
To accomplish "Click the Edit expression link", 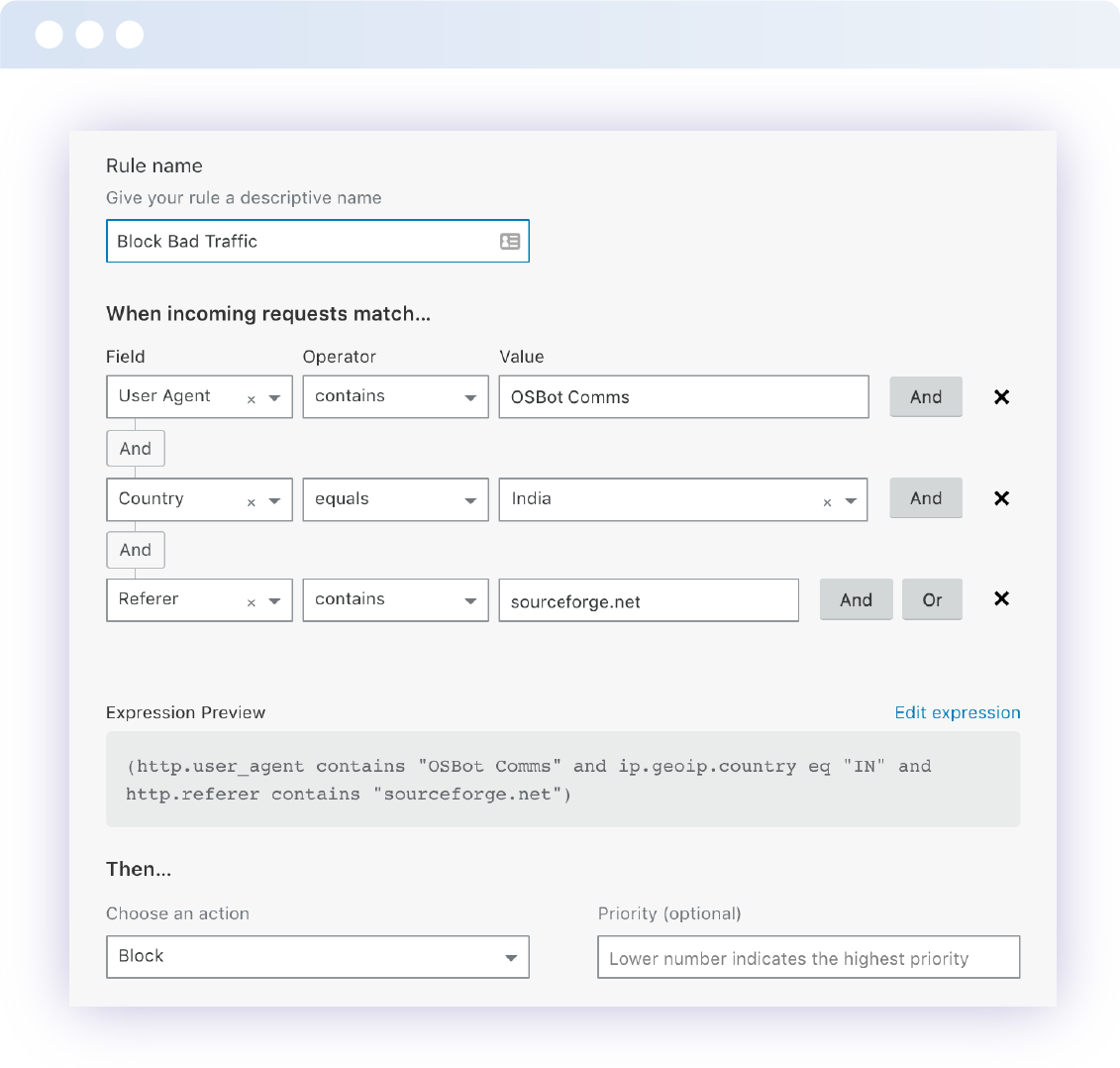I will 957,712.
